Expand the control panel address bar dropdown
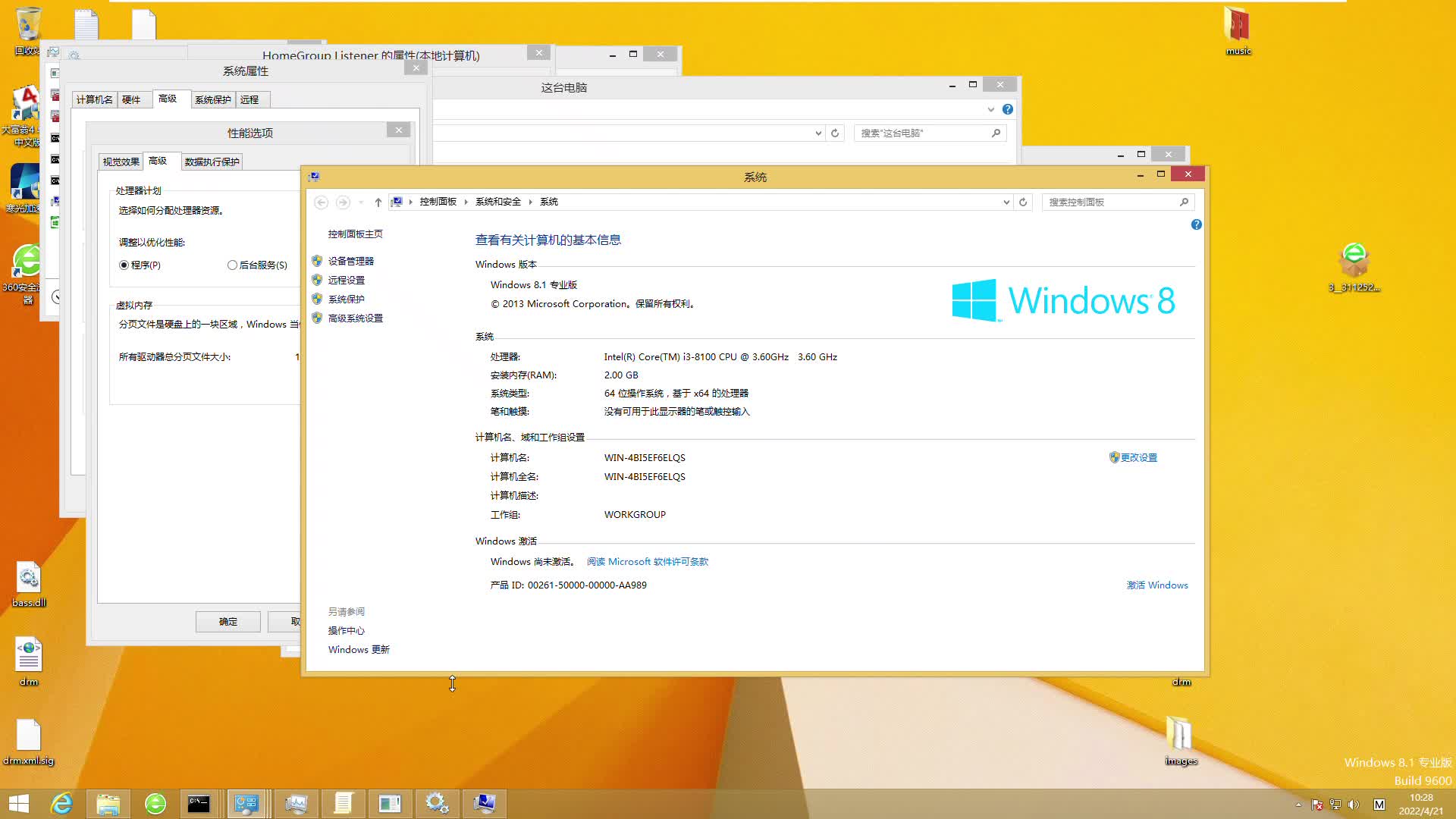The image size is (1456, 819). click(1006, 202)
